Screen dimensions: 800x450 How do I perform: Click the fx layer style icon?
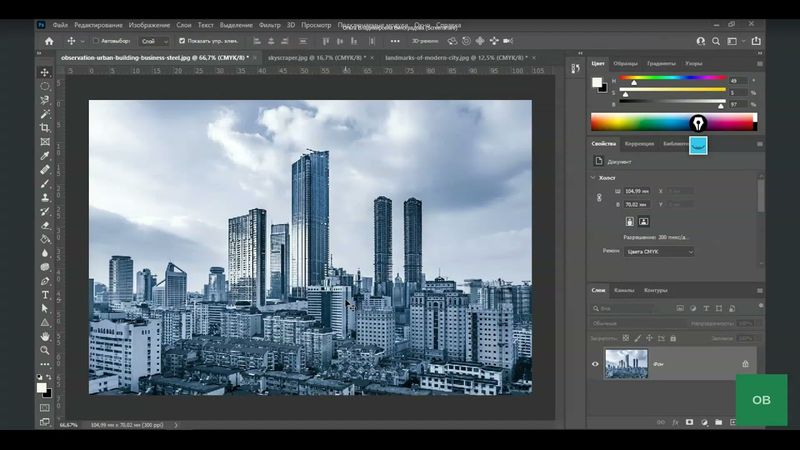(675, 422)
